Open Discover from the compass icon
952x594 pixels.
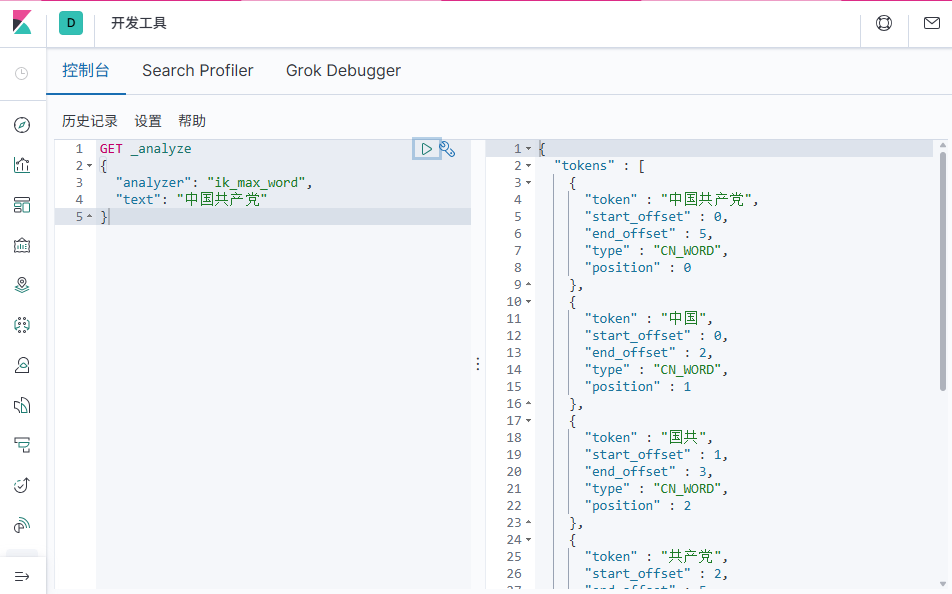[22, 125]
